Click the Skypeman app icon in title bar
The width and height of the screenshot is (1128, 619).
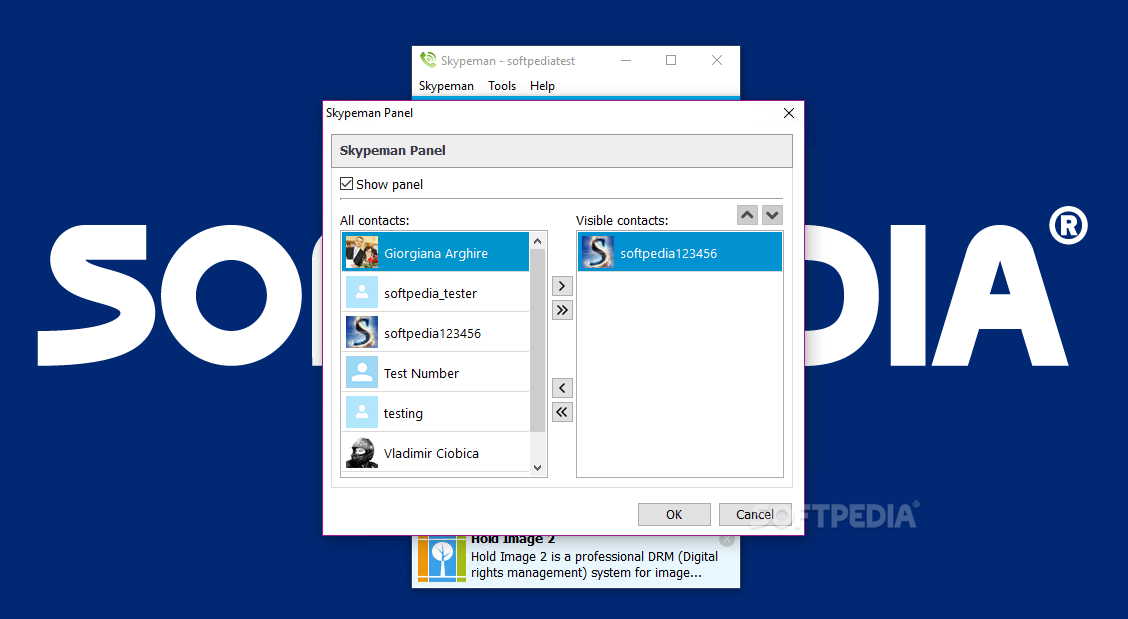click(x=428, y=60)
